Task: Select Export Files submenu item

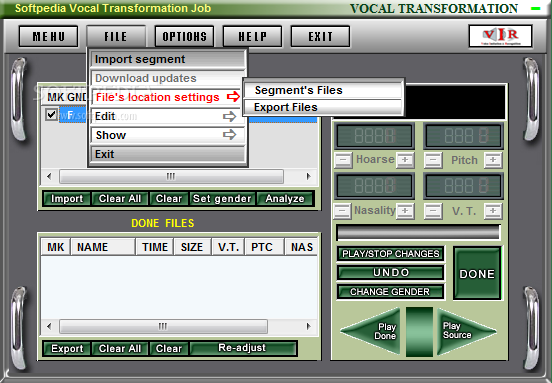Action: pos(323,107)
